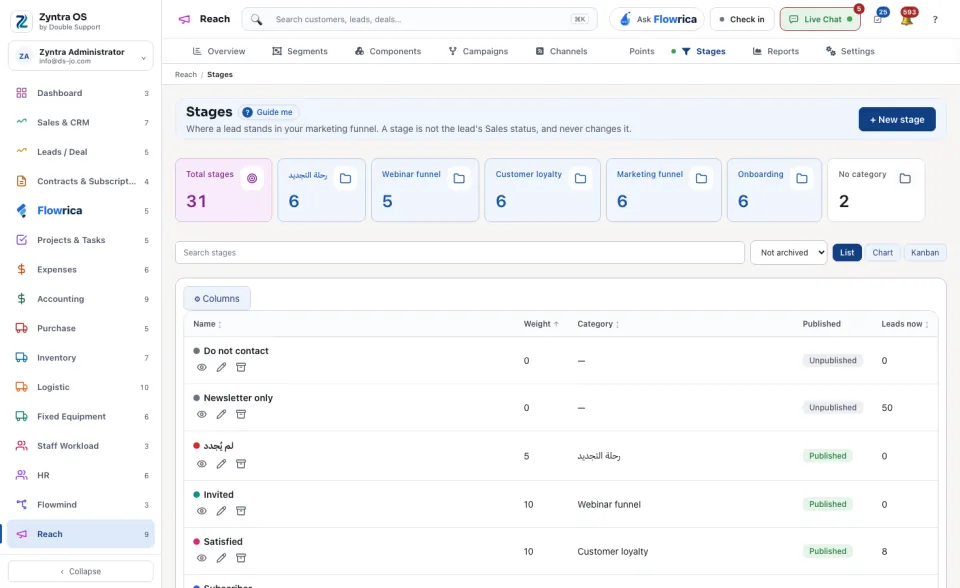
Task: Click the Guide me button
Action: pos(268,112)
